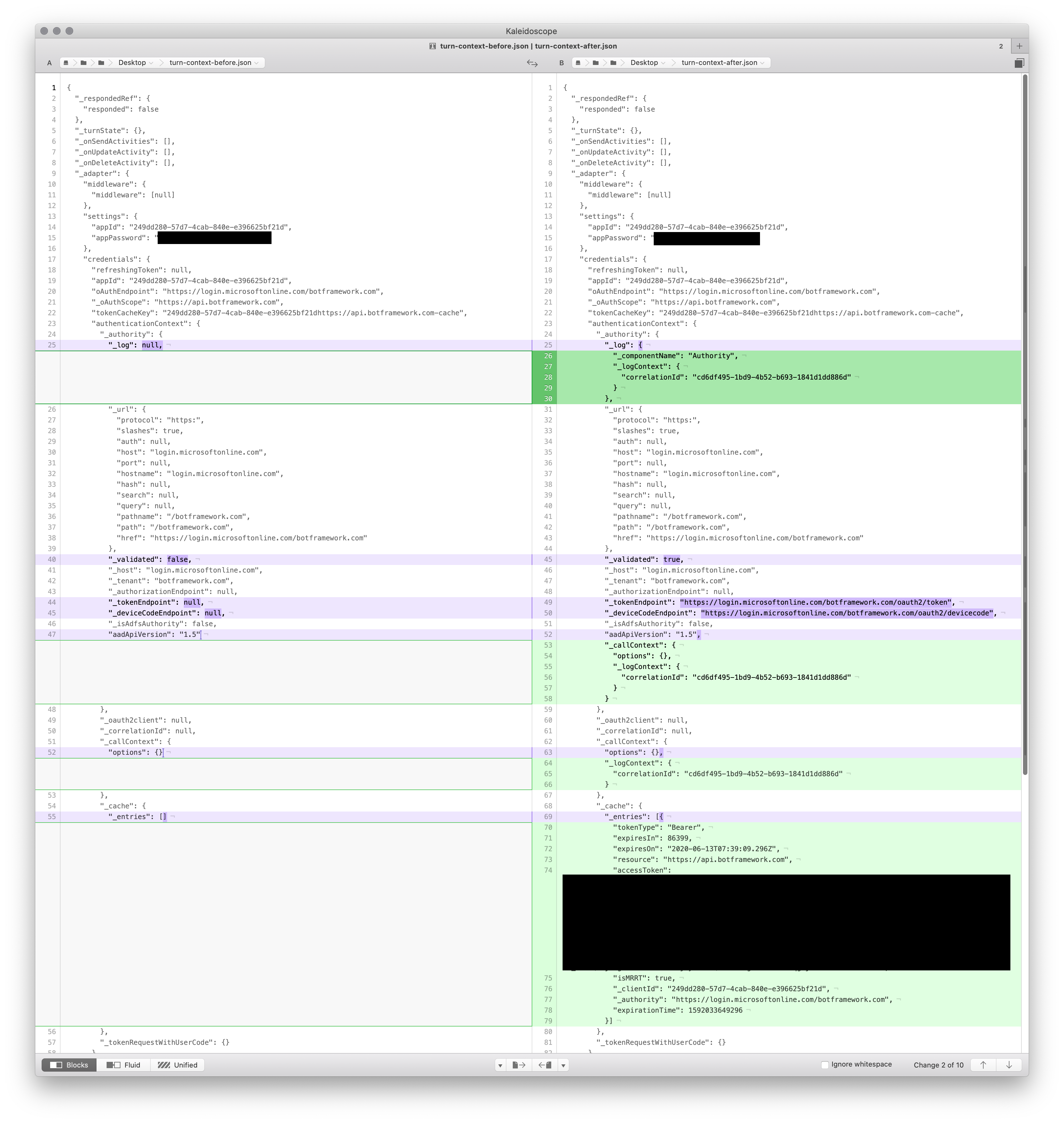This screenshot has width=1064, height=1123.
Task: Click right line 71 "expiresIn": 86399
Action: (x=652, y=838)
